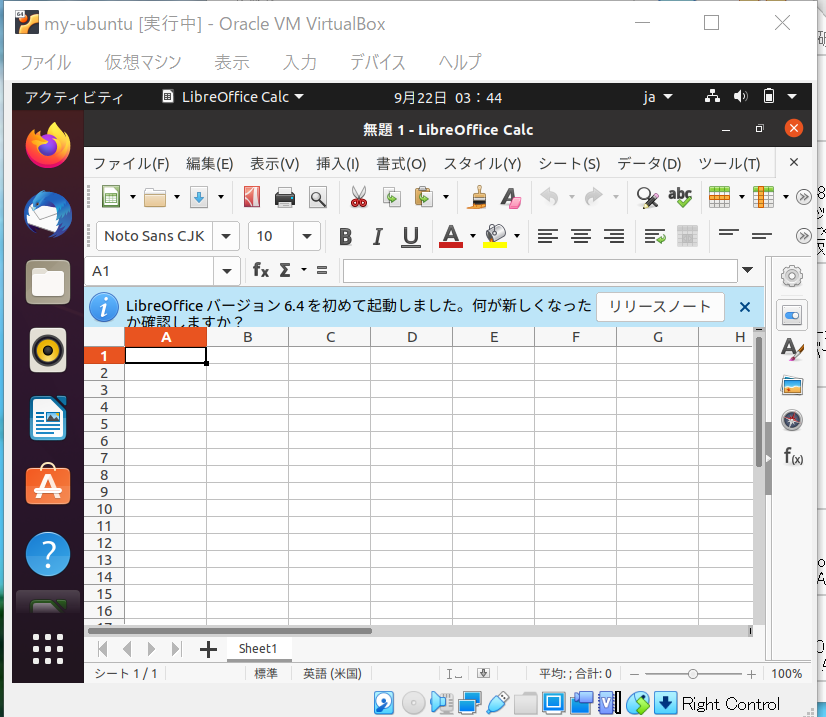The height and width of the screenshot is (717, 826).
Task: Open sidebar Navigator compass icon
Action: (x=792, y=420)
